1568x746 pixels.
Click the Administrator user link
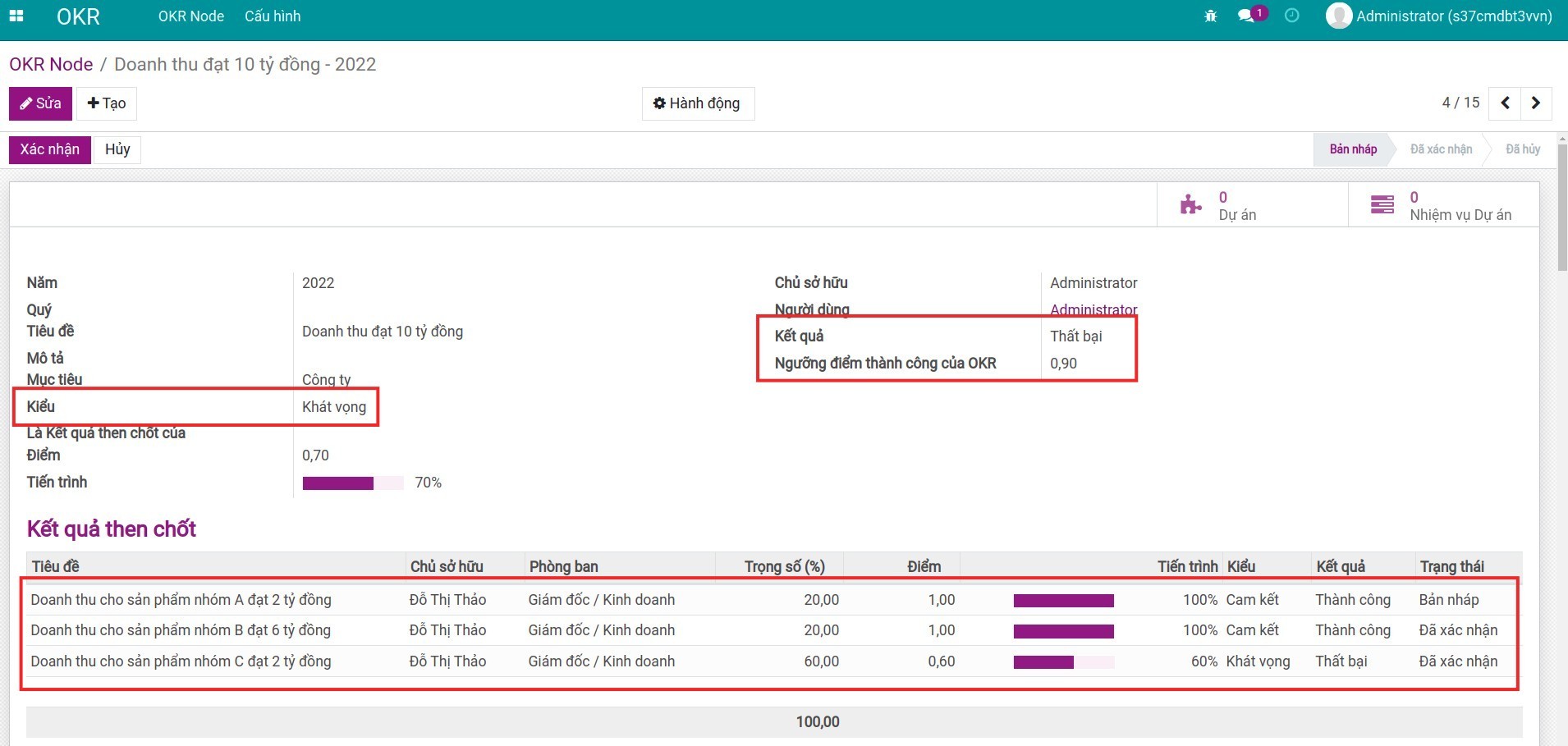point(1093,309)
